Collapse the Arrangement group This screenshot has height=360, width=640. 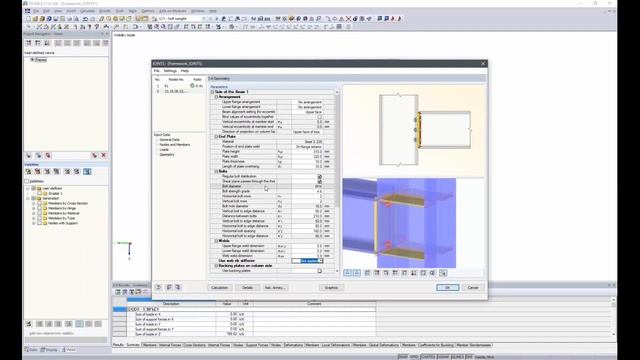(x=216, y=97)
